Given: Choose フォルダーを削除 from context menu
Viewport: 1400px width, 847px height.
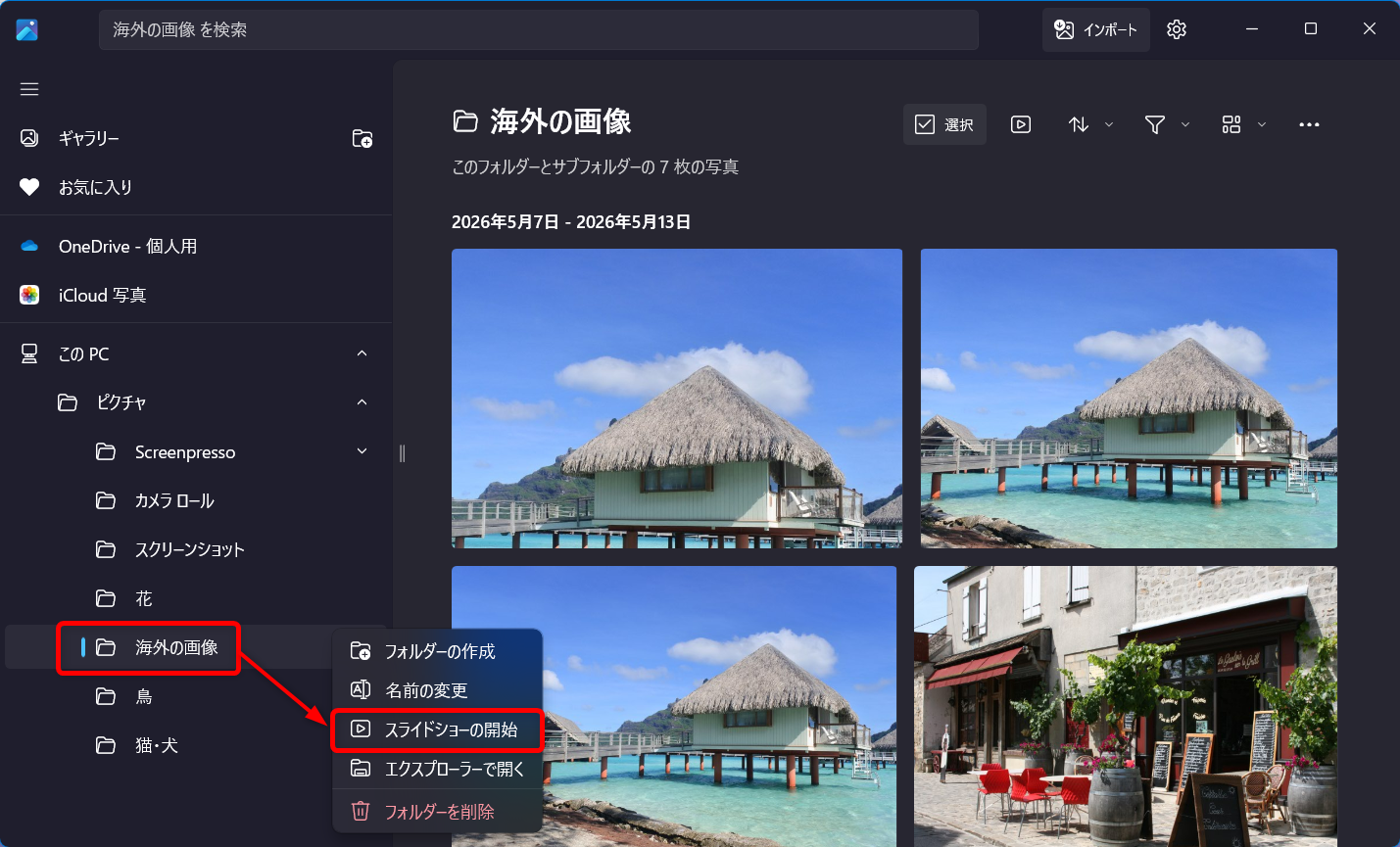Looking at the screenshot, I should click(x=438, y=812).
